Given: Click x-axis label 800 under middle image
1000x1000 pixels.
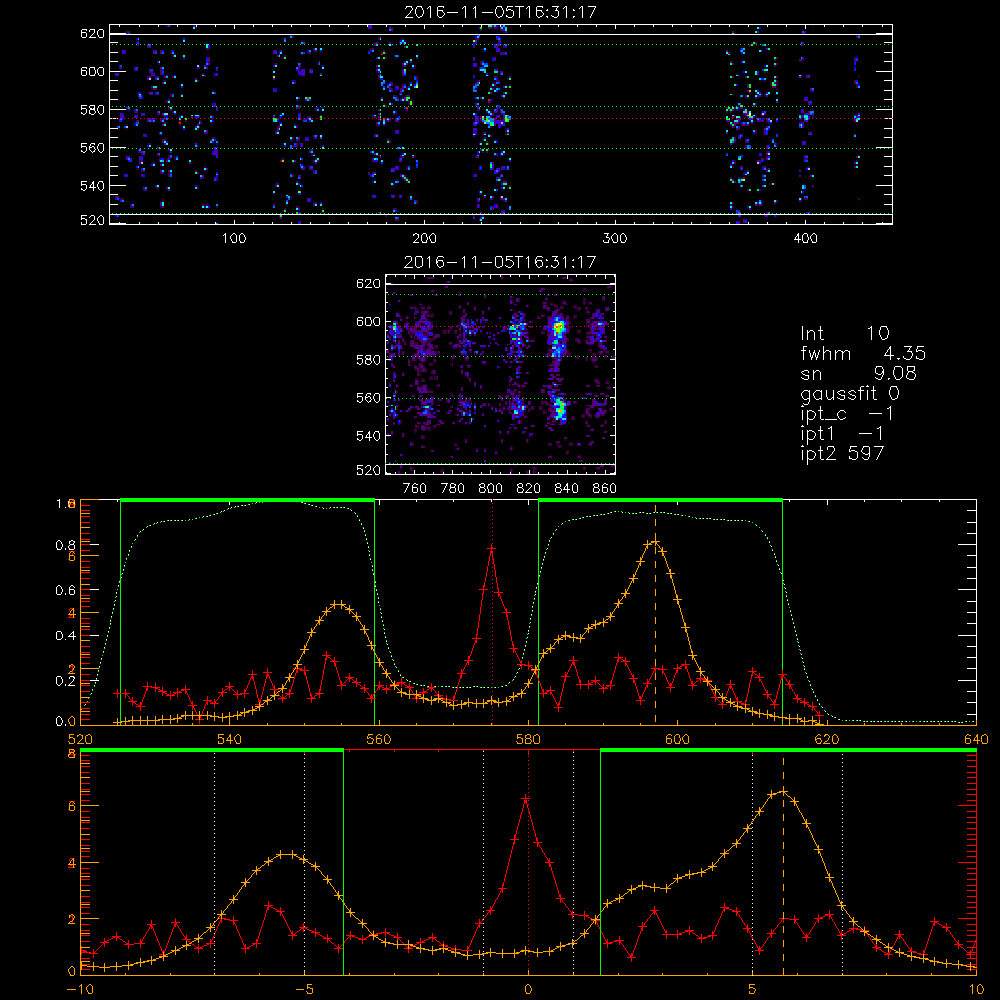Looking at the screenshot, I should (490, 489).
